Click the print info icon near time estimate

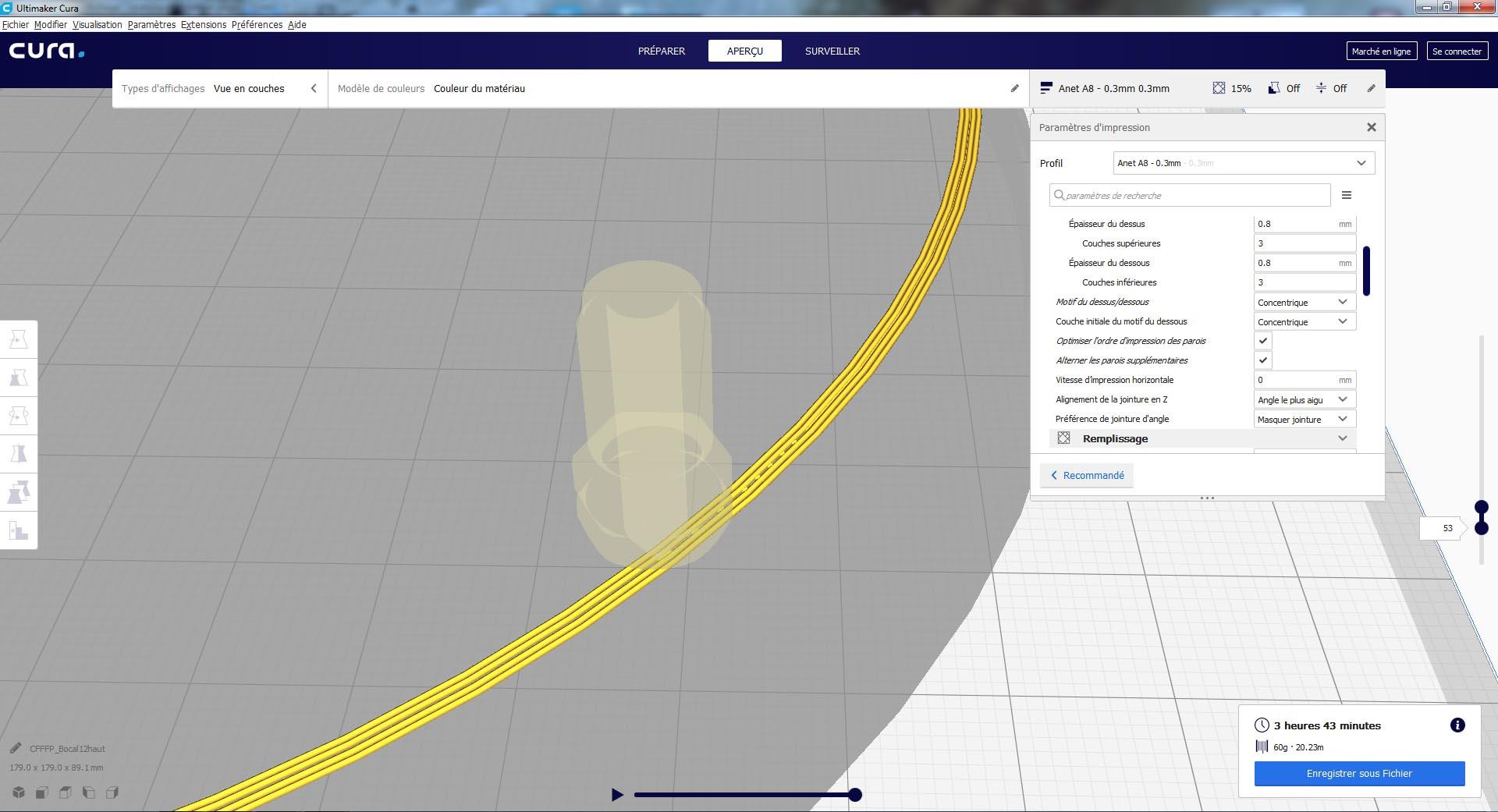(1457, 725)
